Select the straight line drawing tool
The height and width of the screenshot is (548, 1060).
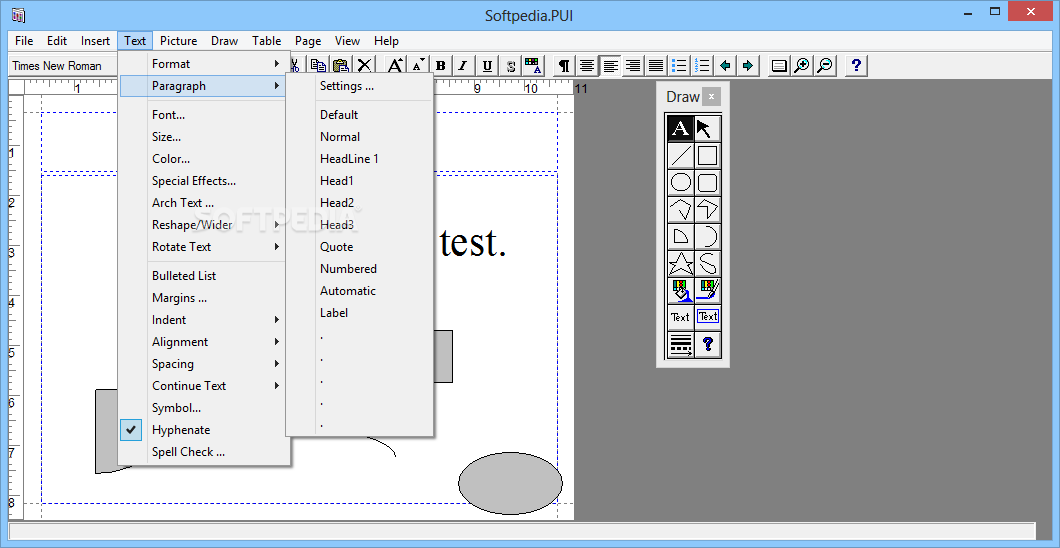(x=681, y=155)
